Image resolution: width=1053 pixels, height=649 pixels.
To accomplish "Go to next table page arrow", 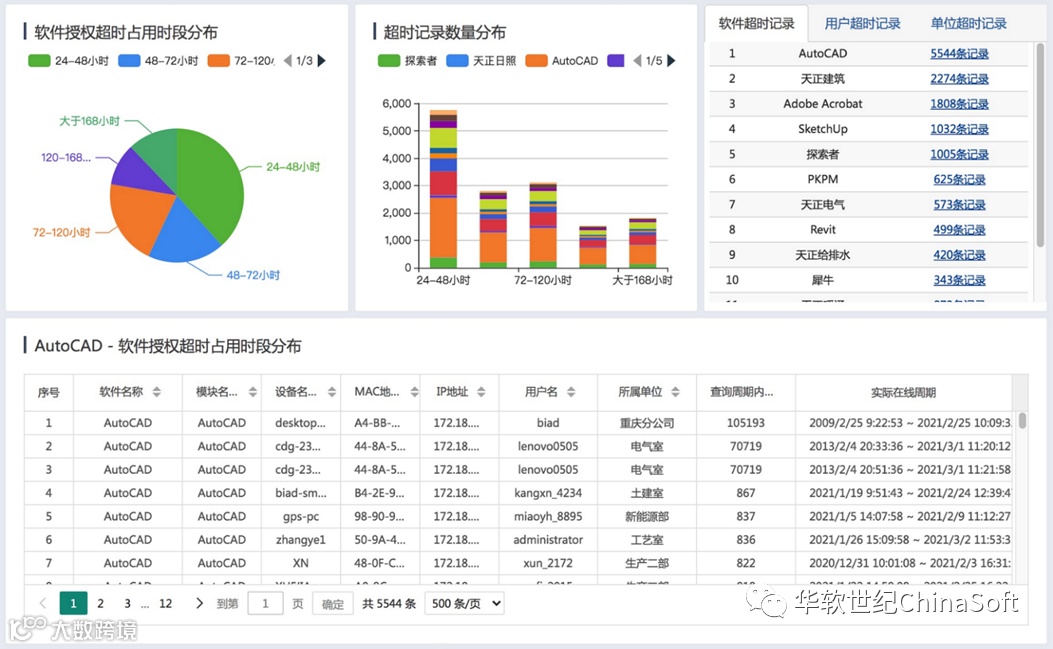I will point(199,603).
